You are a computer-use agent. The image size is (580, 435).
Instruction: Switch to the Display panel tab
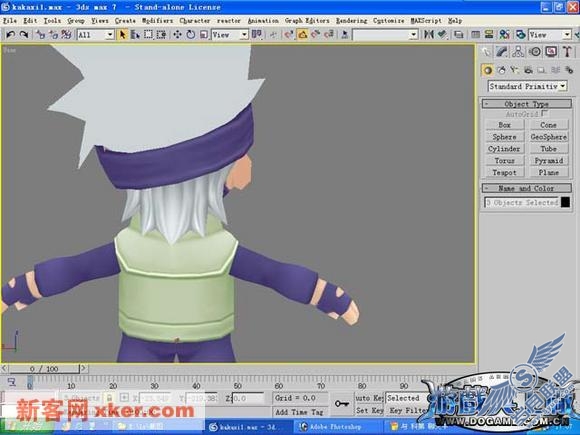point(551,51)
